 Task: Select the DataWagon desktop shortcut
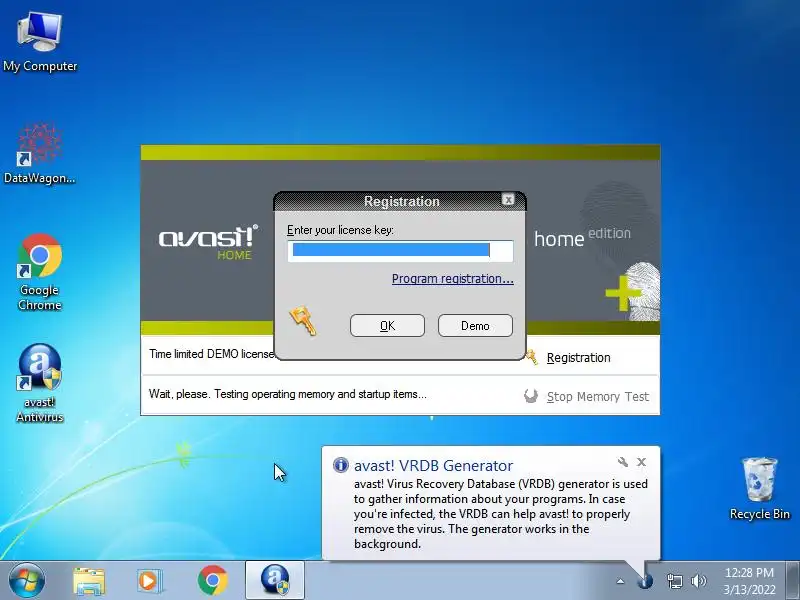40,154
